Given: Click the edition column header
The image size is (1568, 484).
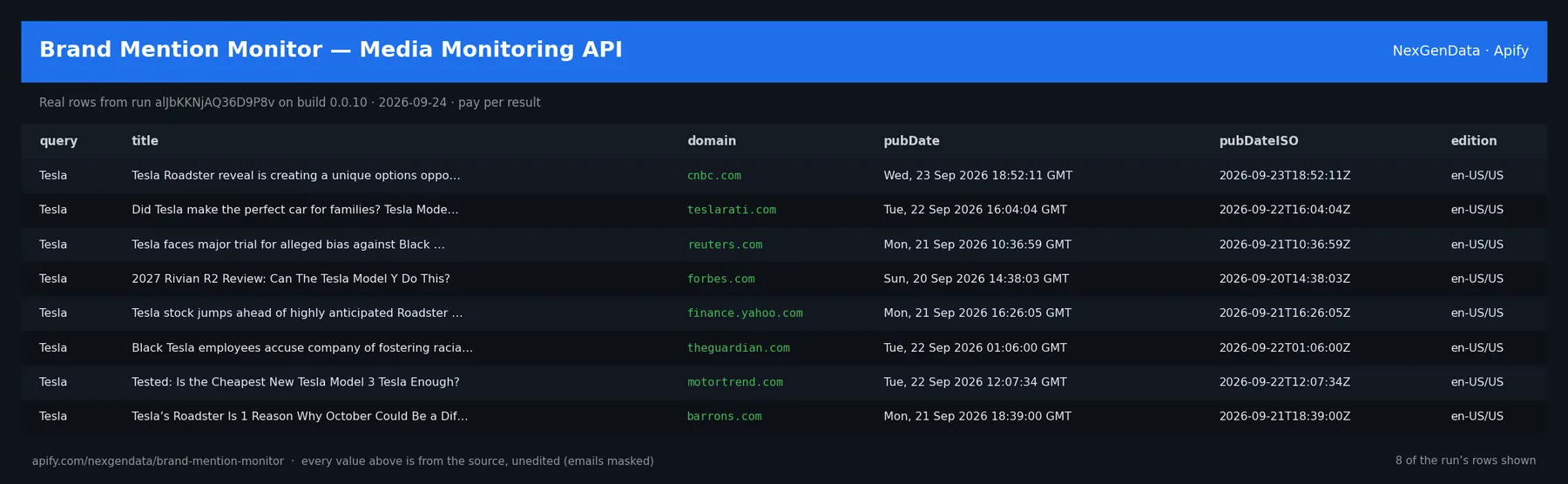Looking at the screenshot, I should 1473,141.
